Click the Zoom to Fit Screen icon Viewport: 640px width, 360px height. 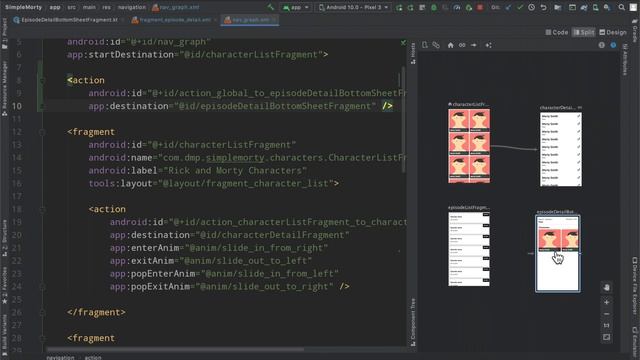pyautogui.click(x=607, y=337)
